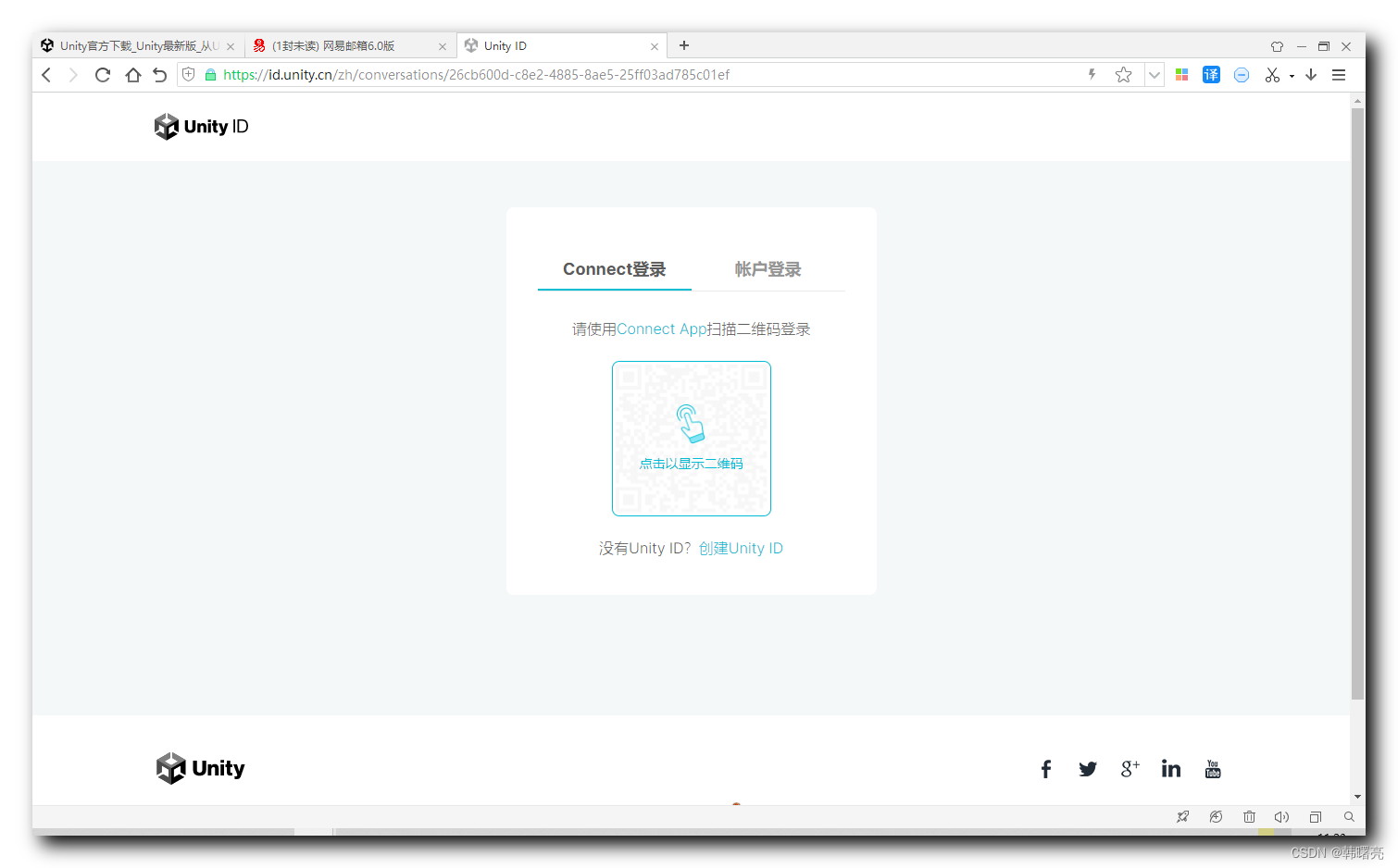The width and height of the screenshot is (1398, 868).
Task: Open a new tab with plus button
Action: pyautogui.click(x=684, y=45)
